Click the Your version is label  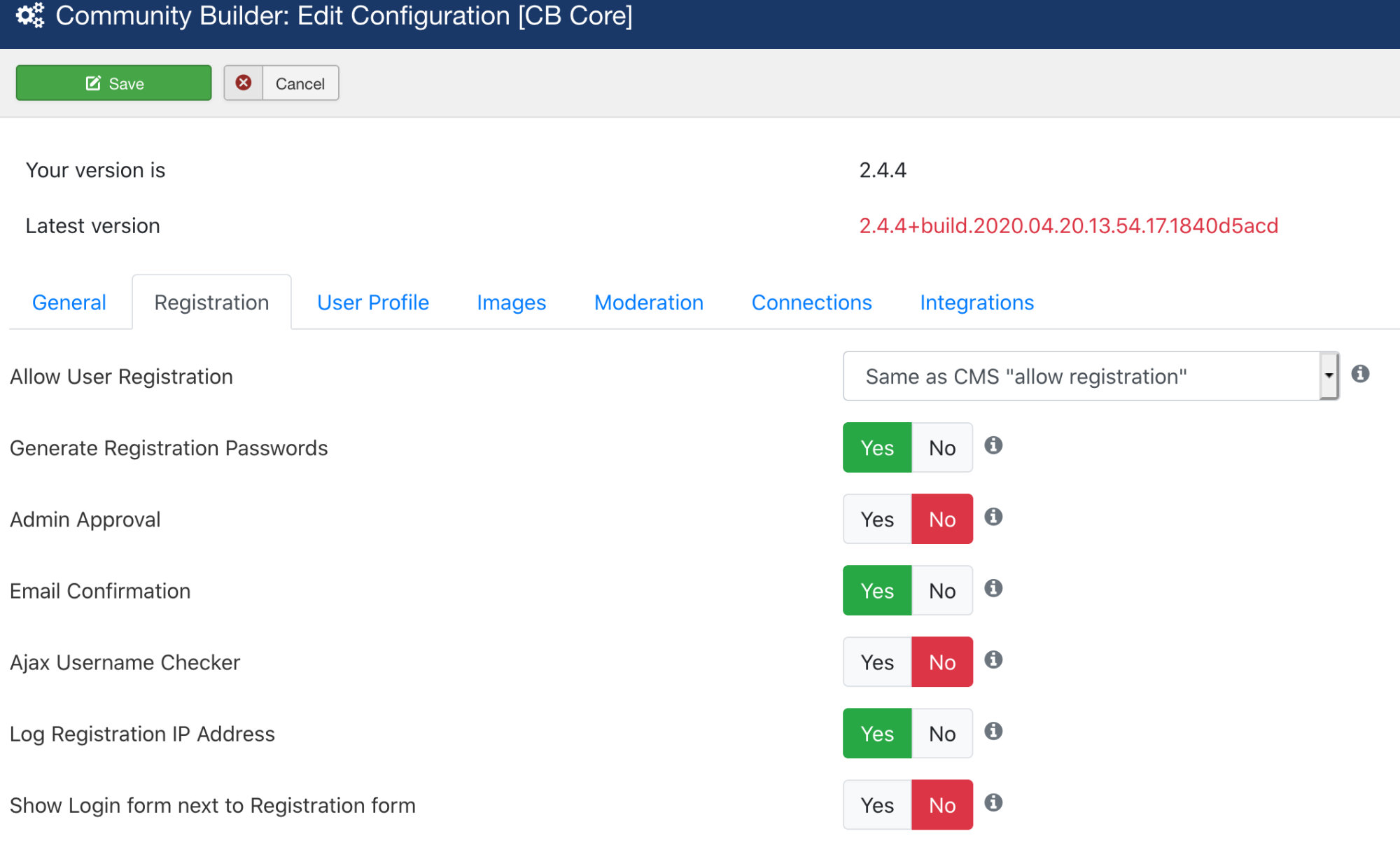click(95, 170)
